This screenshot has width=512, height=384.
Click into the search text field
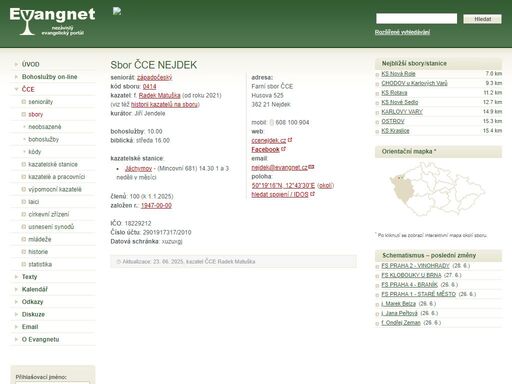tap(416, 18)
